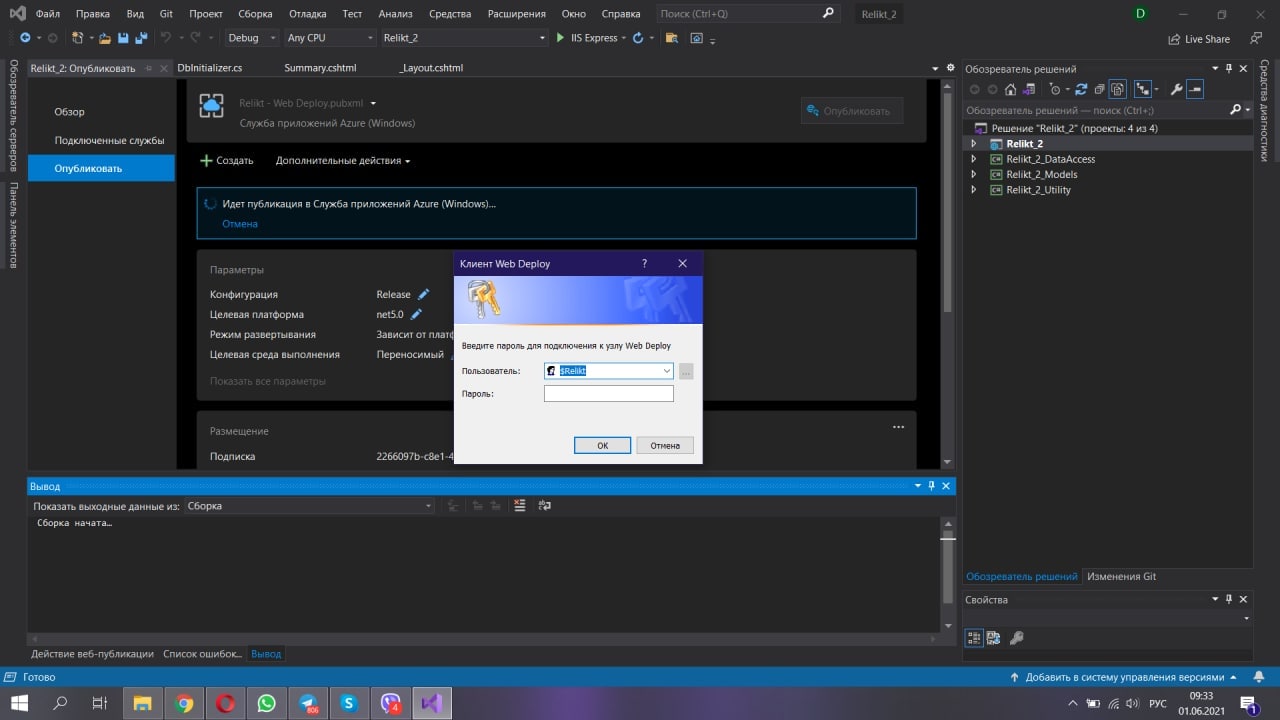The height and width of the screenshot is (720, 1280).
Task: Click the Sync/Refresh icon in Solution Explorer
Action: pos(1081,89)
